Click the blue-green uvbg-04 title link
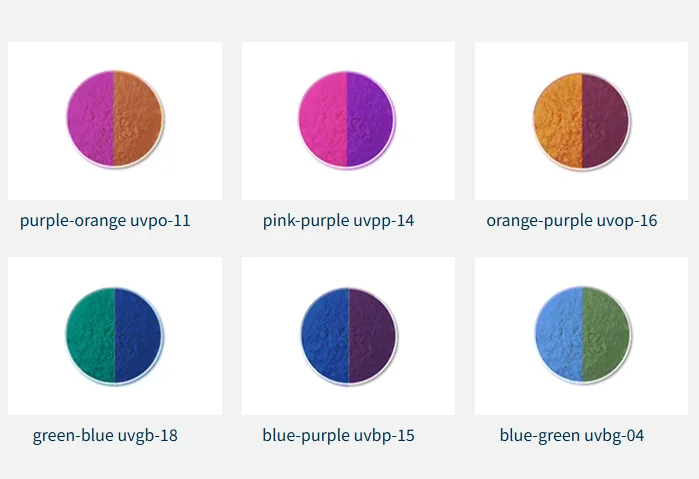Screen dimensions: 699x479 [572, 435]
